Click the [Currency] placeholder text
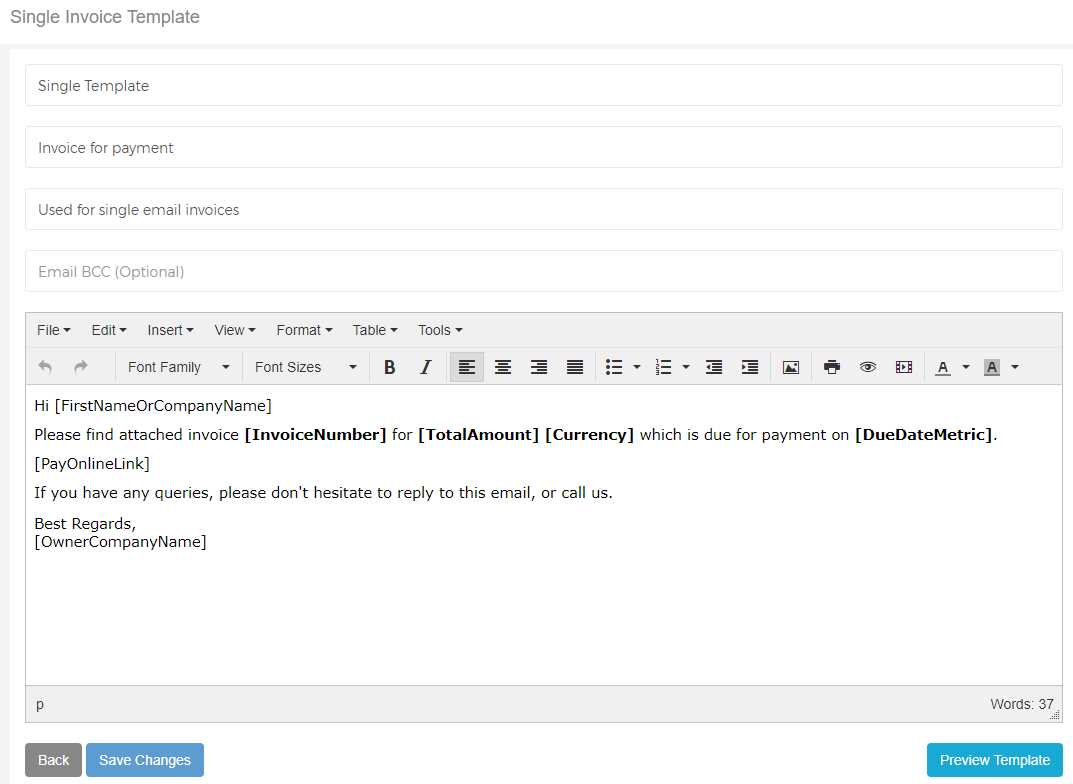Viewport: 1073px width, 784px height. (589, 434)
